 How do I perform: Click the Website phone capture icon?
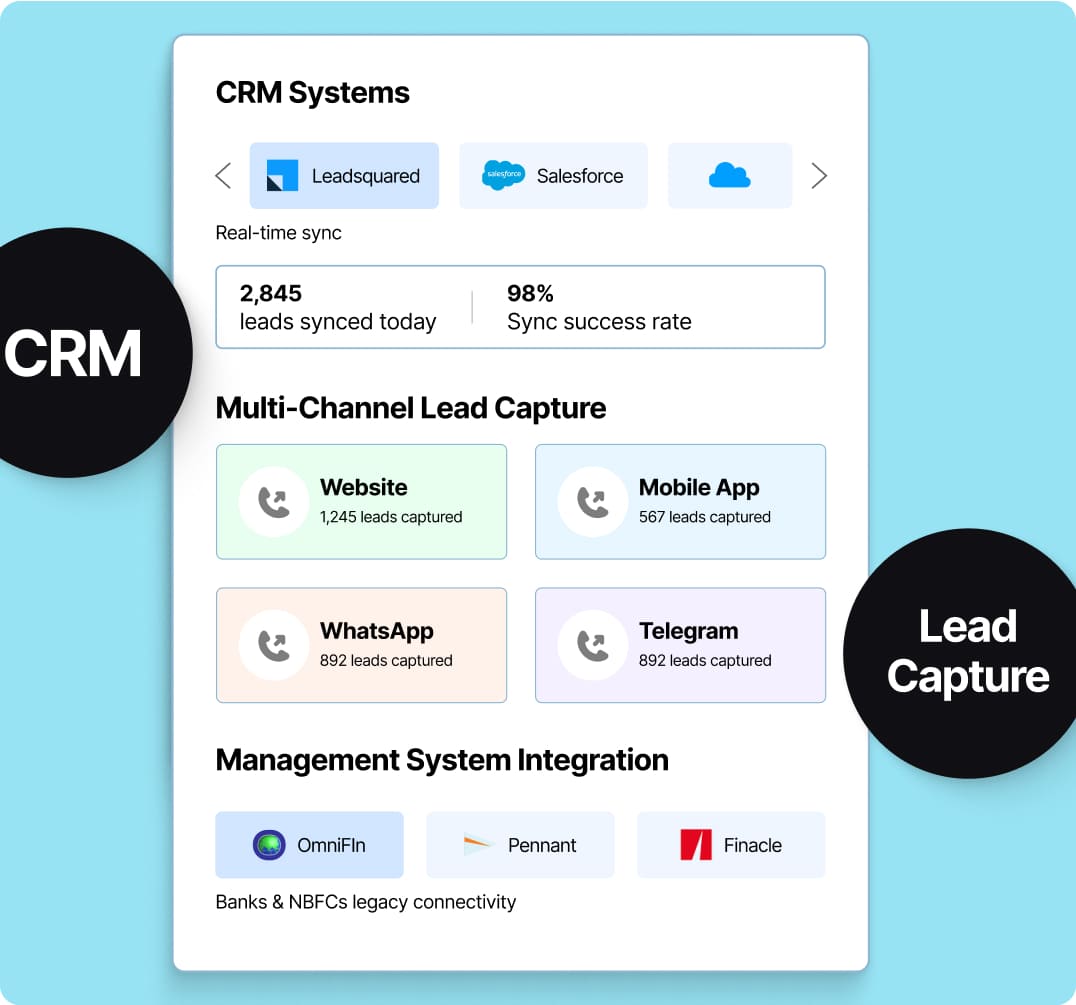(x=274, y=501)
